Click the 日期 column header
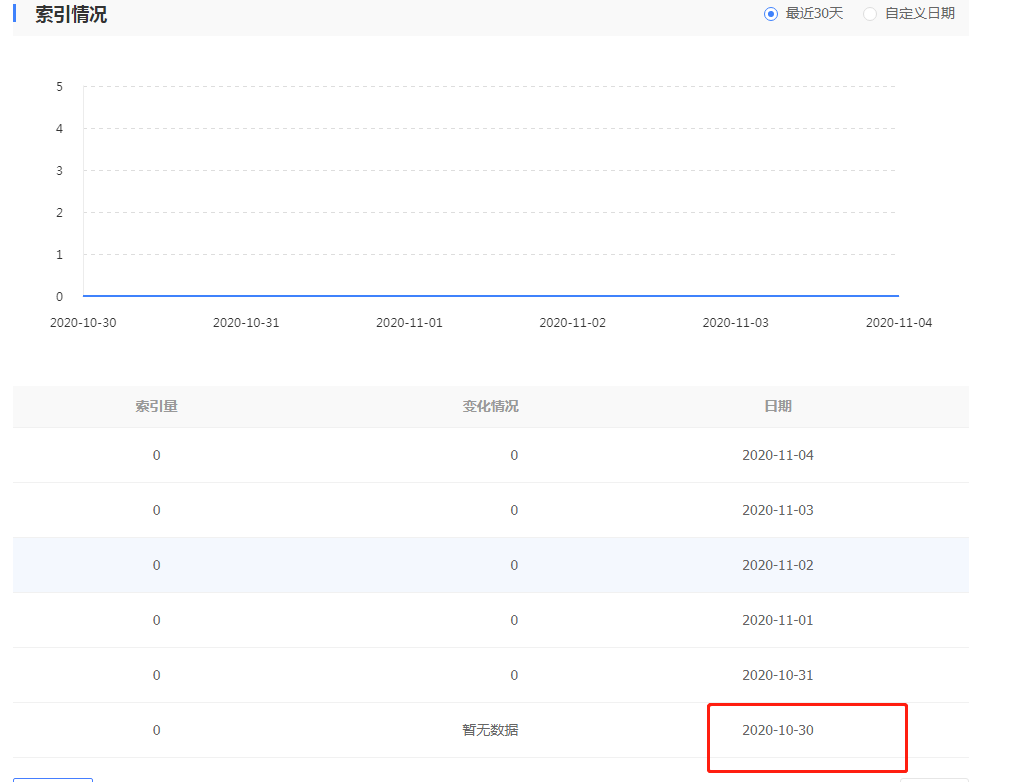Screen dimensions: 1011x782 pyautogui.click(x=777, y=406)
